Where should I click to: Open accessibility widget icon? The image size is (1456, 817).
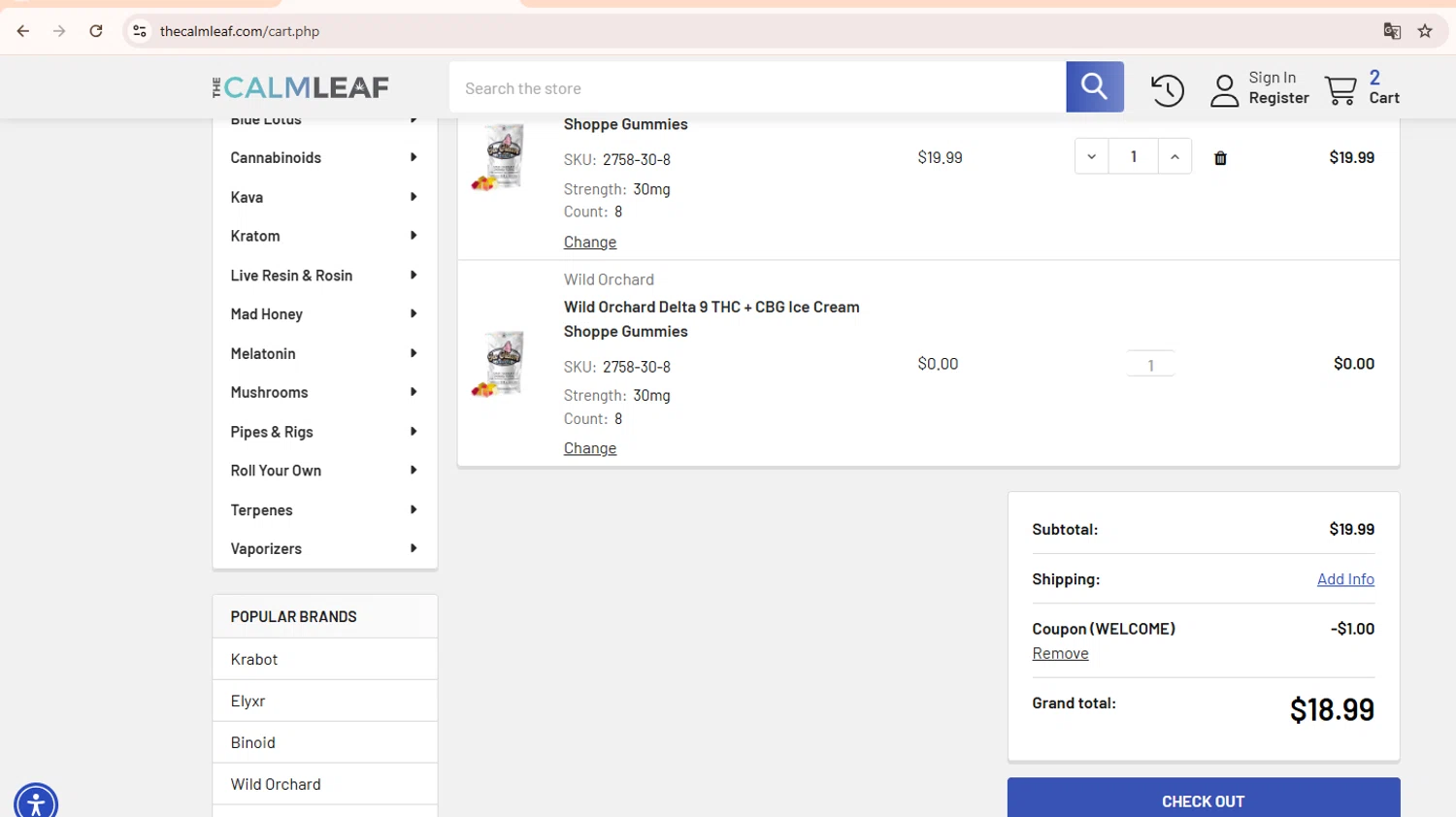36,803
